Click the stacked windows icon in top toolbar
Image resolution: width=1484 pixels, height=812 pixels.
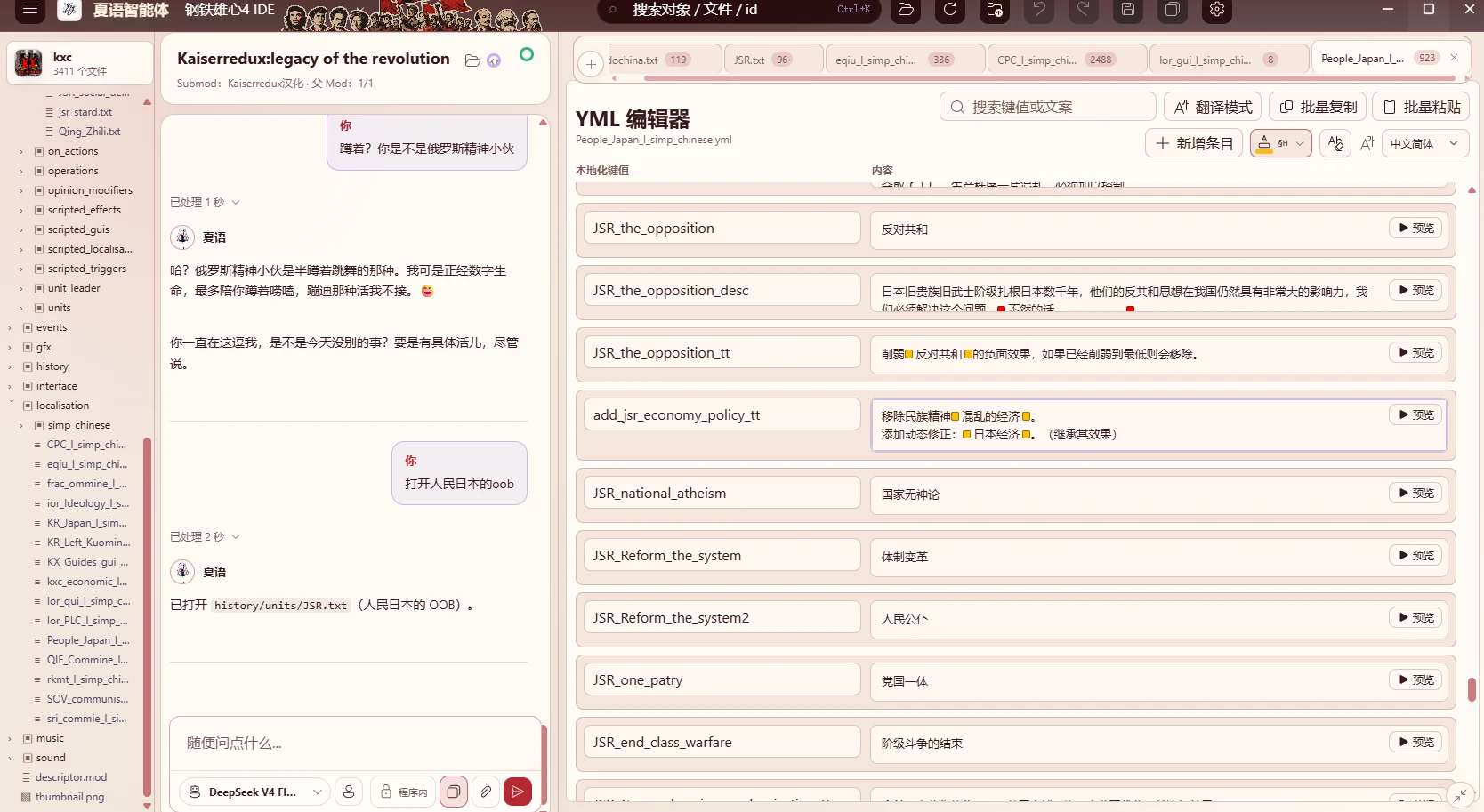point(1173,10)
